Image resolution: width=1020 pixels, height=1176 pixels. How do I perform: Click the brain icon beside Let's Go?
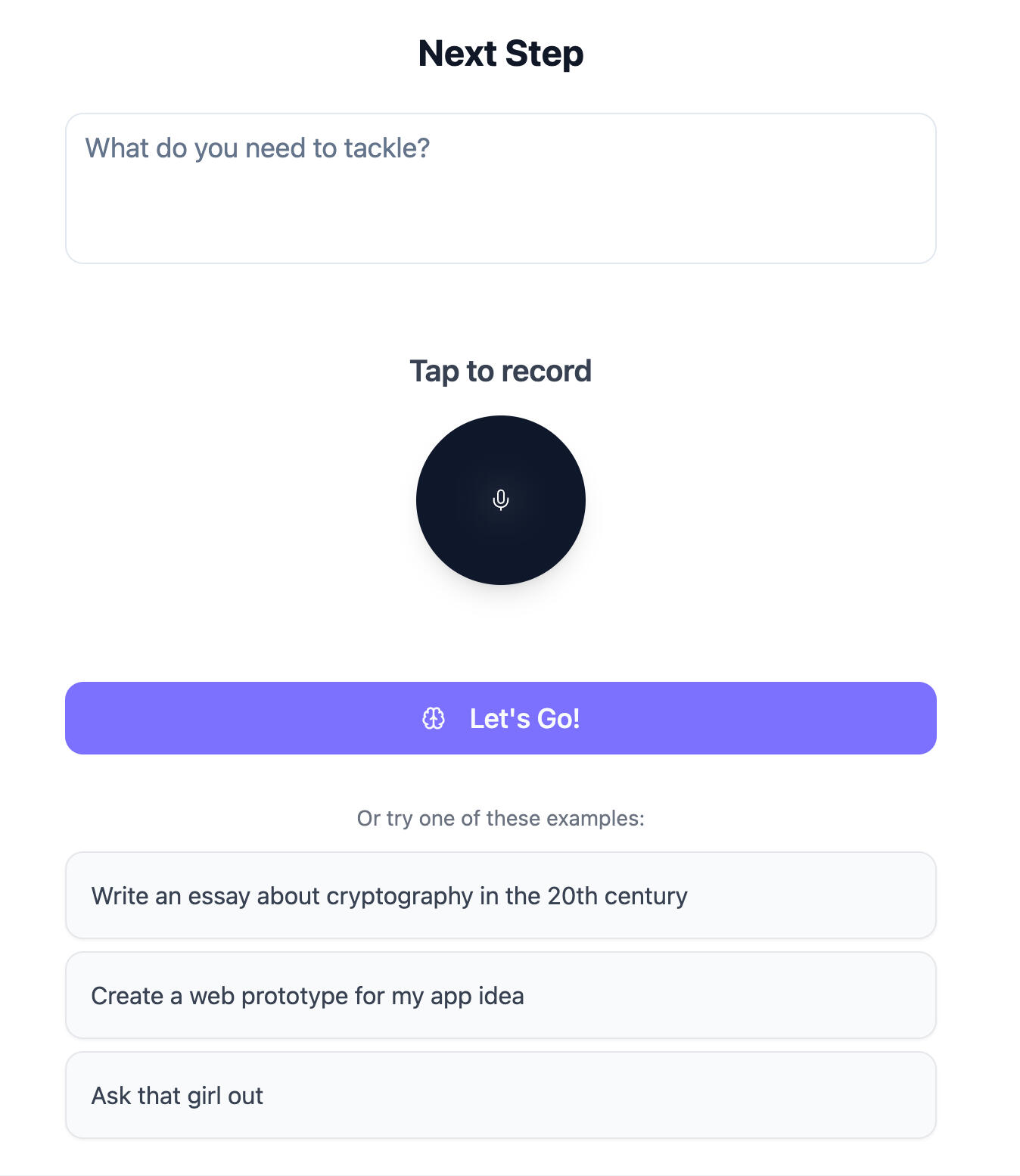pos(434,718)
